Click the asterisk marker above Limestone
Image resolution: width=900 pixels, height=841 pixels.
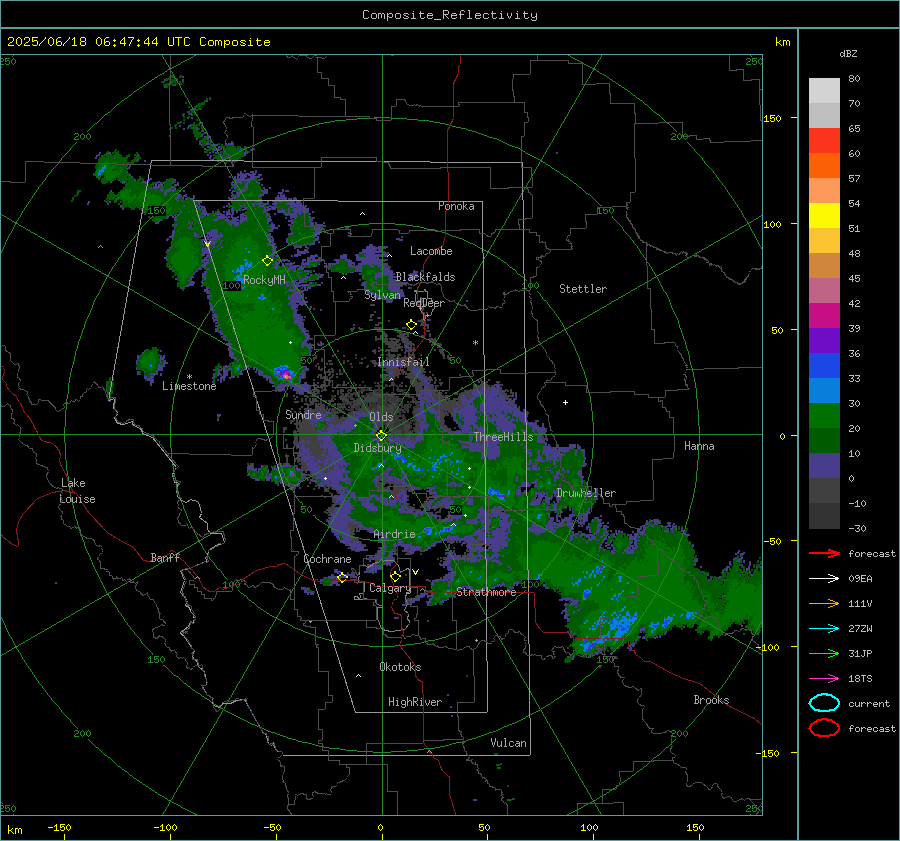click(x=189, y=377)
